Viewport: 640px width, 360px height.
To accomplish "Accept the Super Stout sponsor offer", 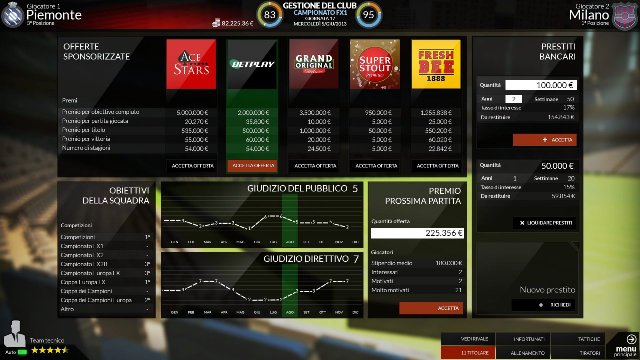I will 376,166.
